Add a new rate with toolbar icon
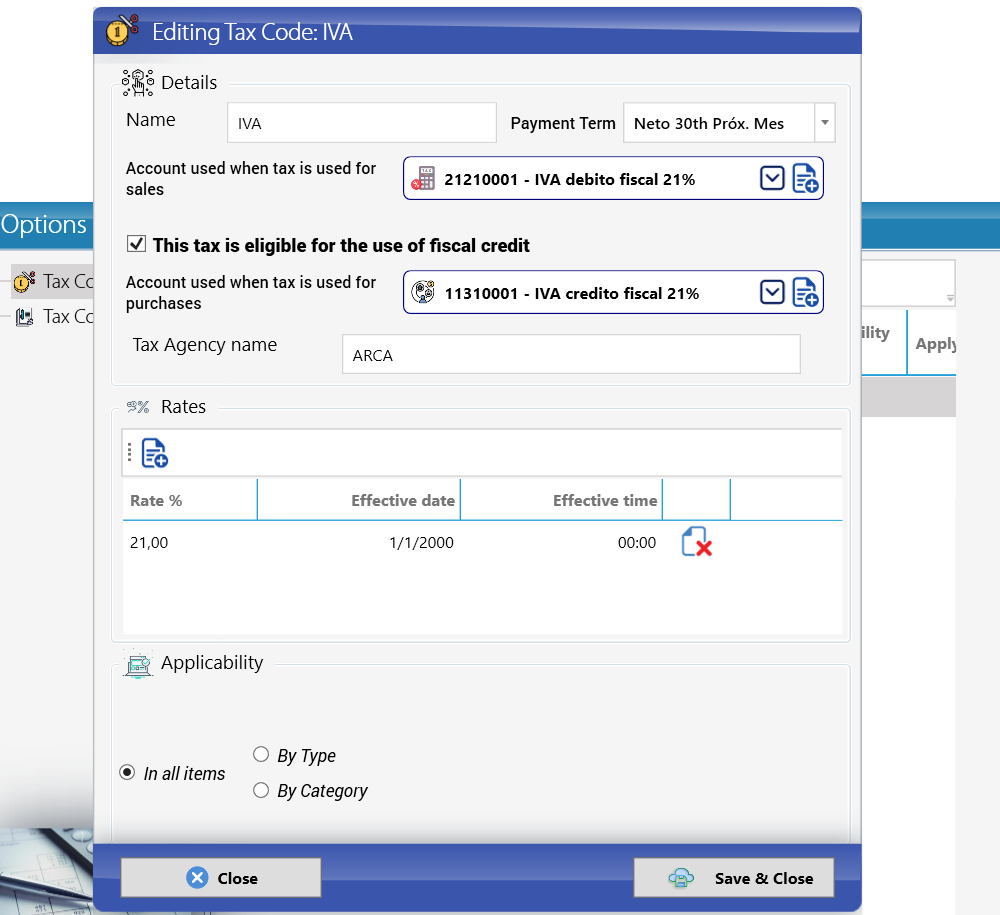The height and width of the screenshot is (915, 1000). (x=154, y=453)
